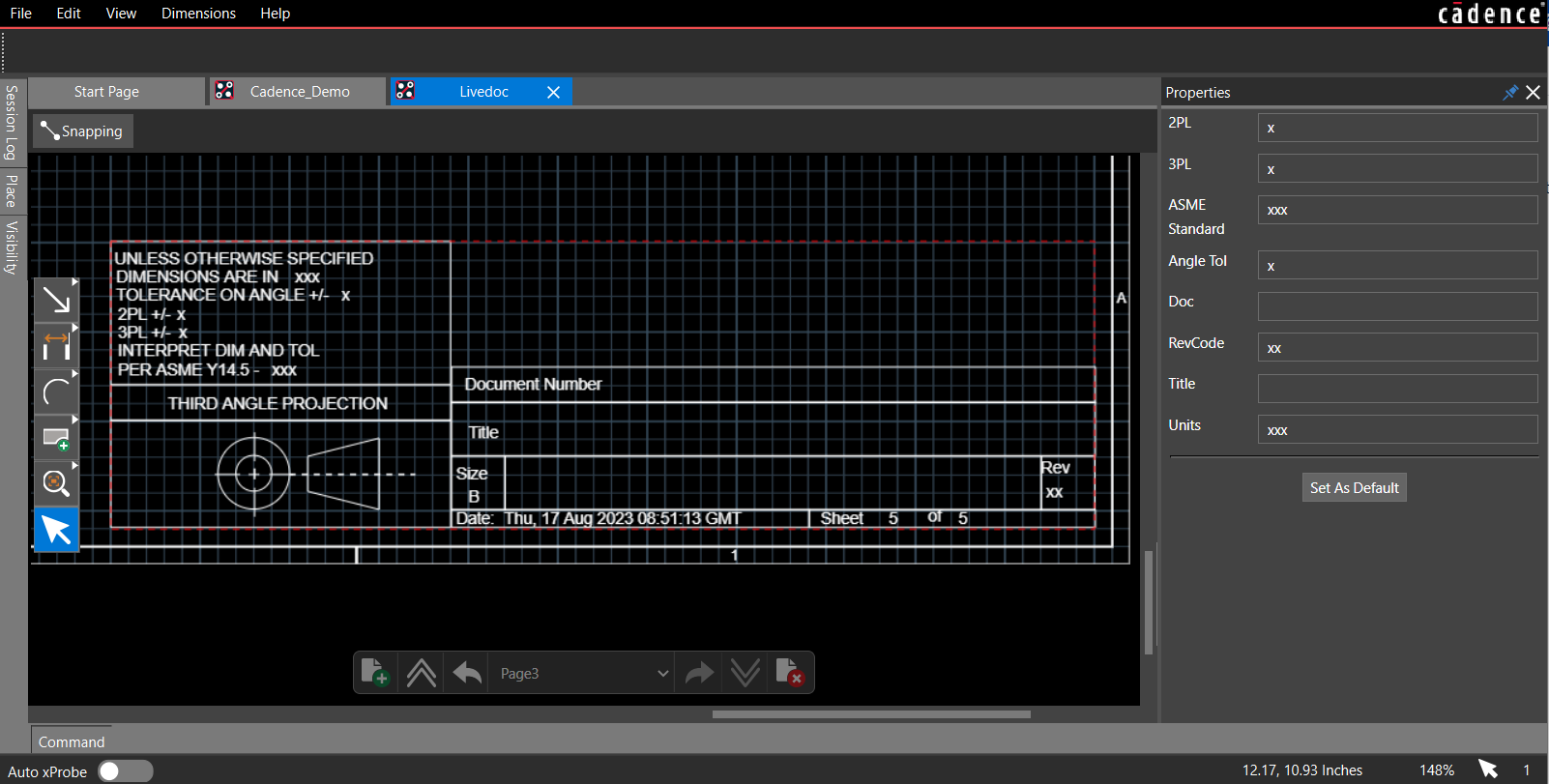This screenshot has height=784, width=1549.
Task: Click the delete page icon
Action: click(789, 672)
